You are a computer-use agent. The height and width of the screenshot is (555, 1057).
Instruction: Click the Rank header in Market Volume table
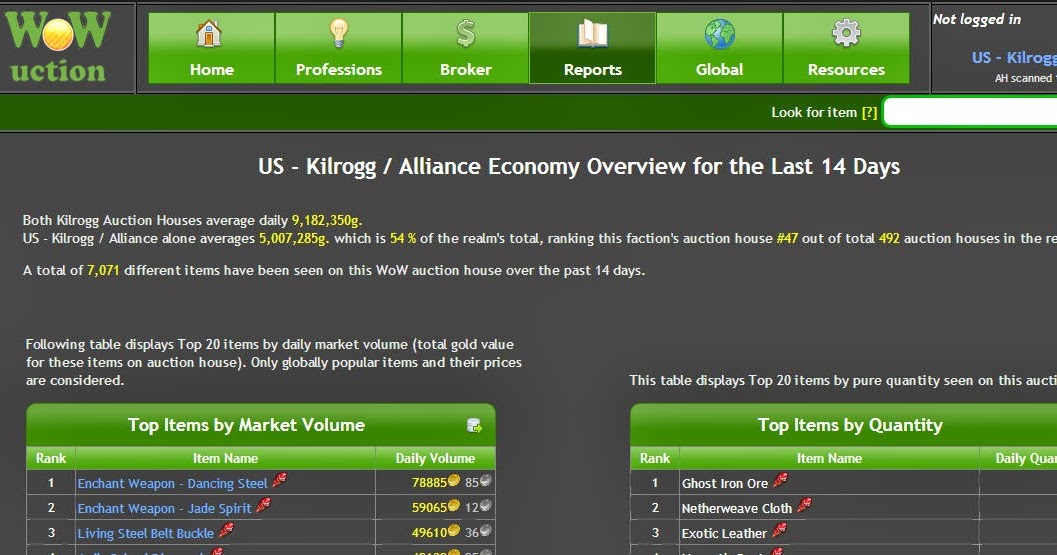[51, 459]
